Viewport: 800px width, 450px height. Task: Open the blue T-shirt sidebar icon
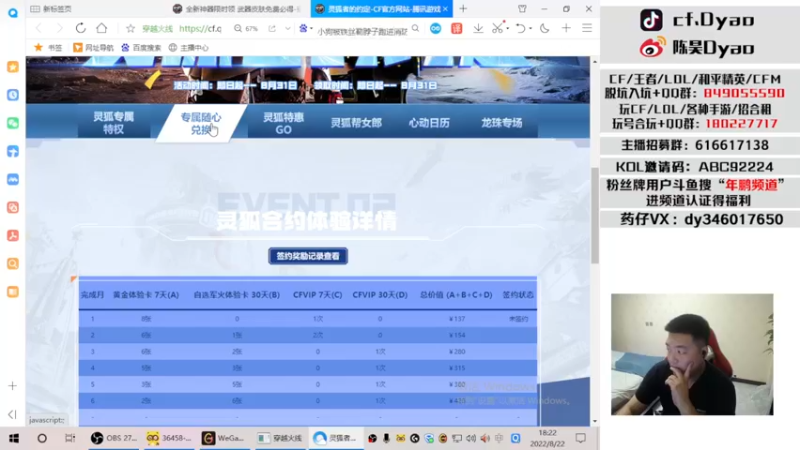tap(13, 151)
